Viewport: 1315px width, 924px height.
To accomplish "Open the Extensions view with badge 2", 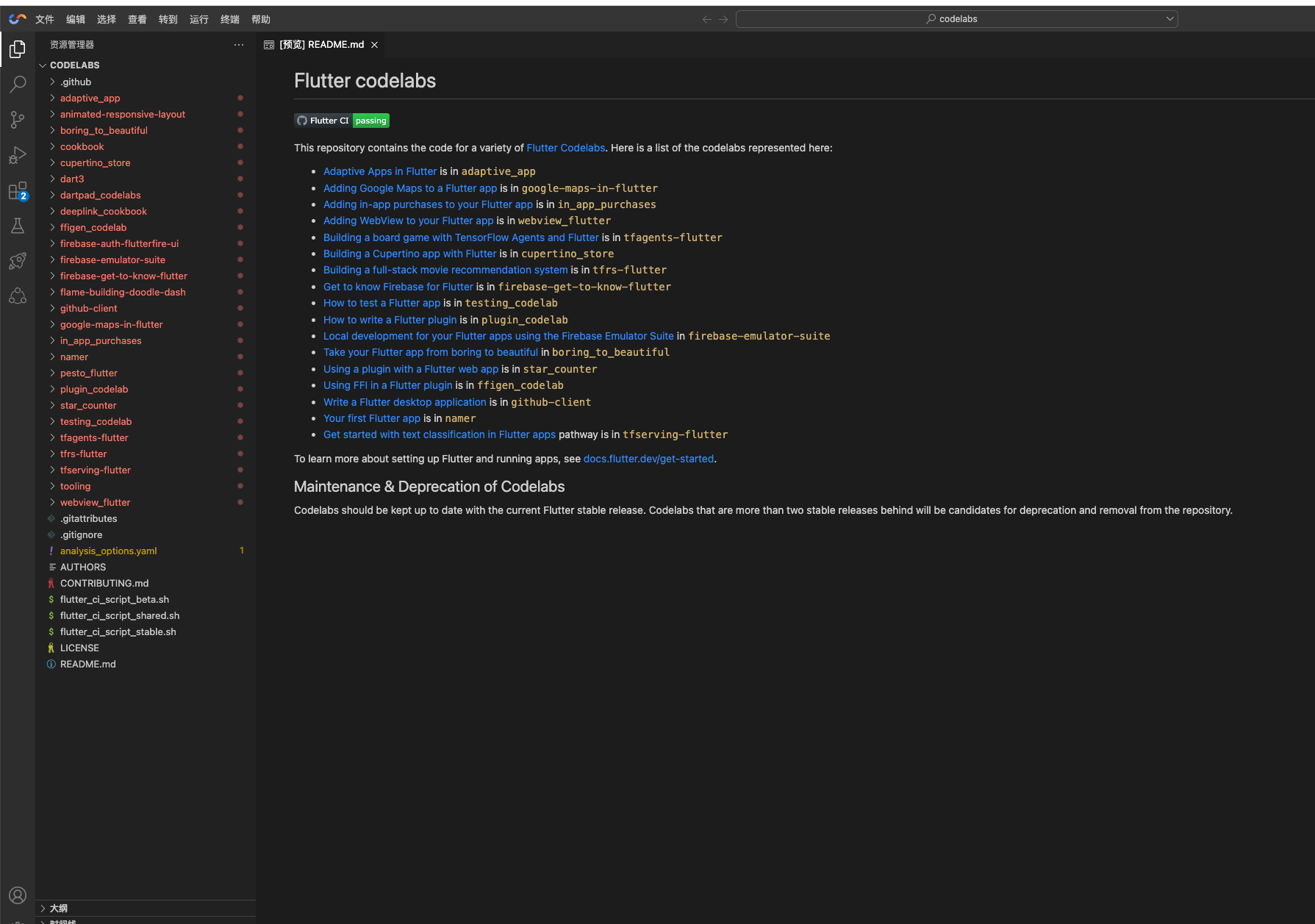I will pyautogui.click(x=18, y=191).
